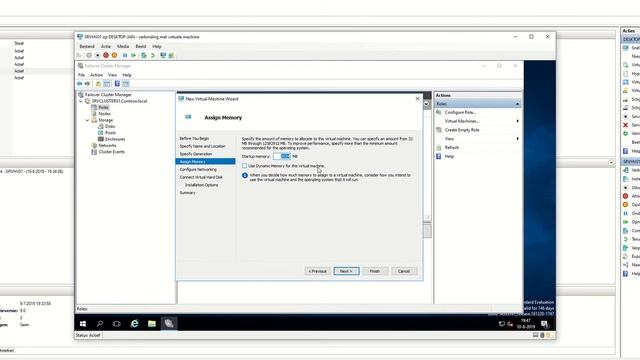Open the File menu in Failover Cluster Manager
The height and width of the screenshot is (360, 640).
point(82,75)
